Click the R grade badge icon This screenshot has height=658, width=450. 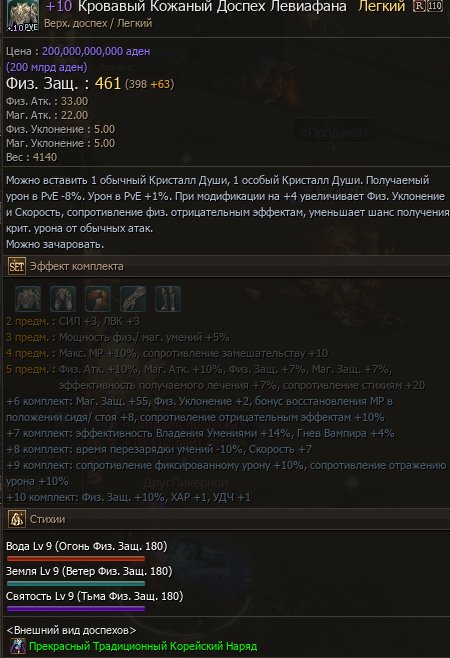[x=419, y=6]
